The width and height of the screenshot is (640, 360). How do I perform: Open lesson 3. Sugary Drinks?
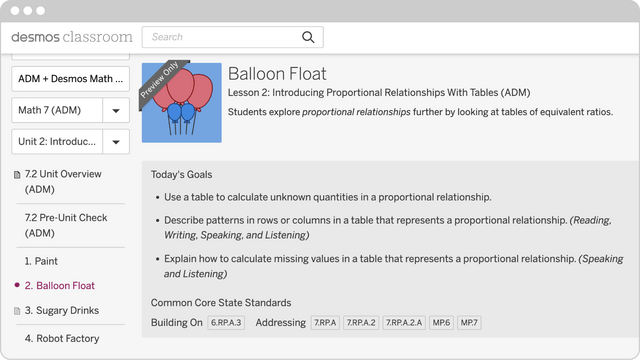pos(62,311)
